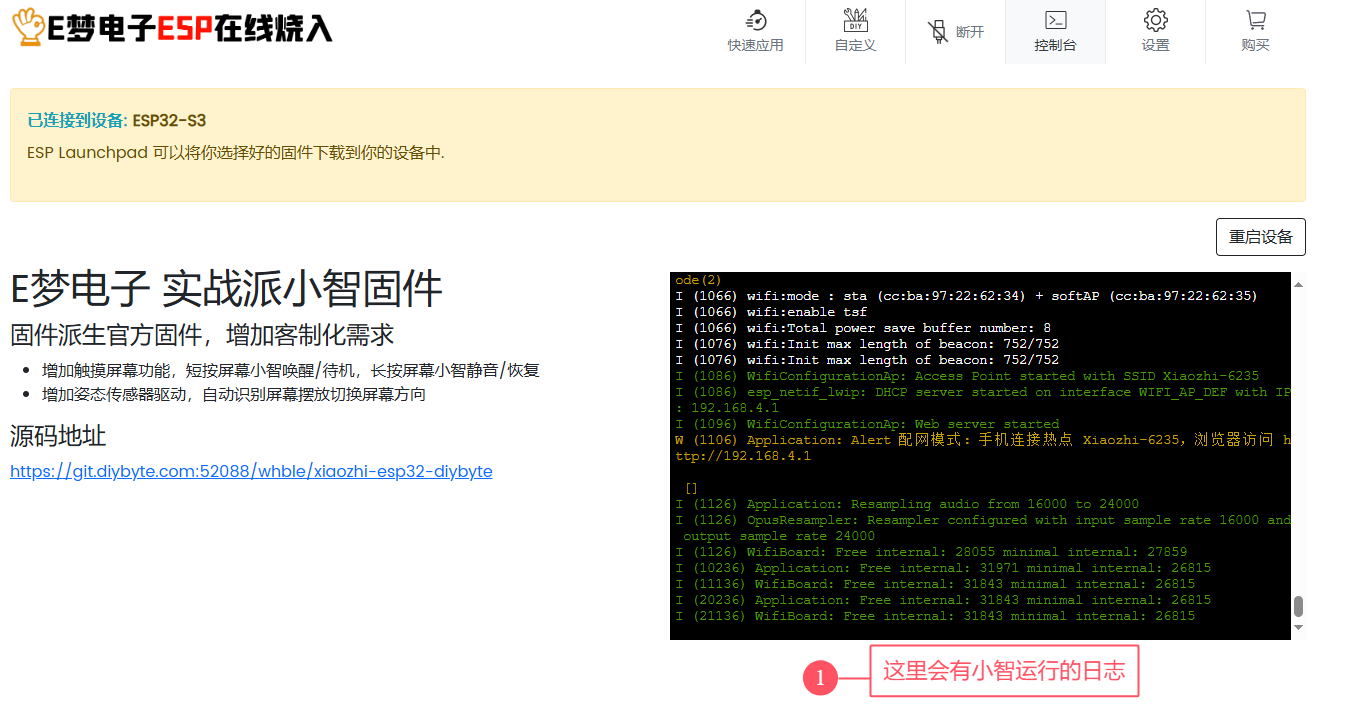
Task: Open the 控制台 terminal console icon
Action: pos(1055,31)
